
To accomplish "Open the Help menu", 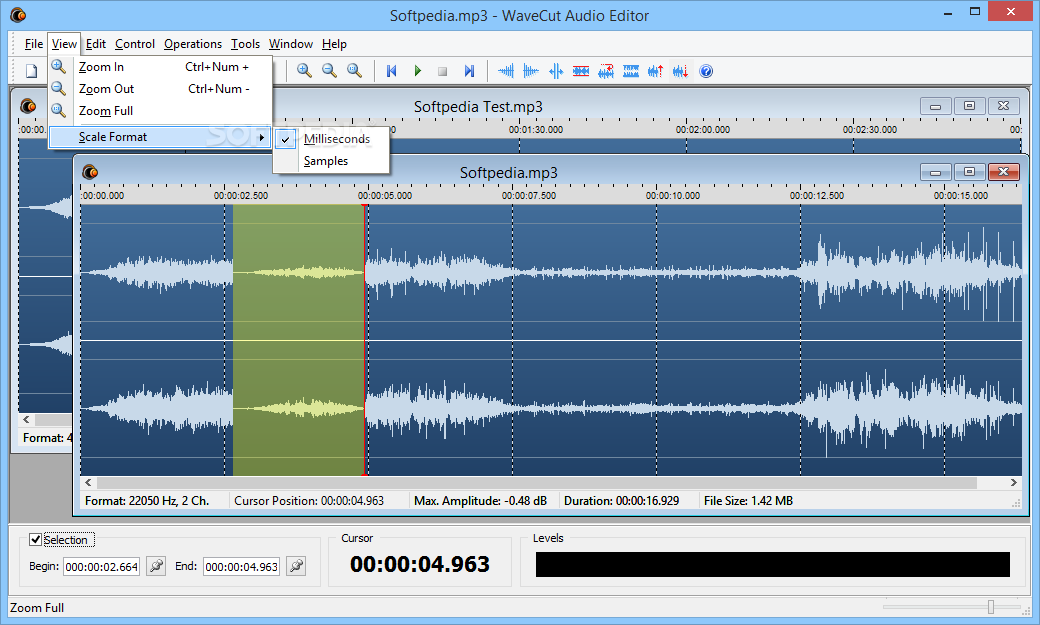I will [334, 44].
